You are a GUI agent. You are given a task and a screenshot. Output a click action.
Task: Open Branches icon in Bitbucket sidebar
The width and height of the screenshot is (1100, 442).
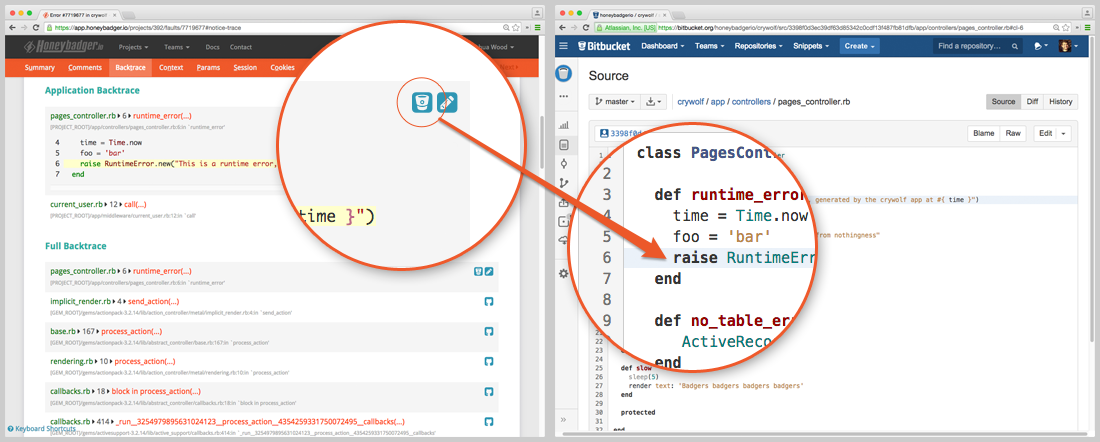(564, 183)
